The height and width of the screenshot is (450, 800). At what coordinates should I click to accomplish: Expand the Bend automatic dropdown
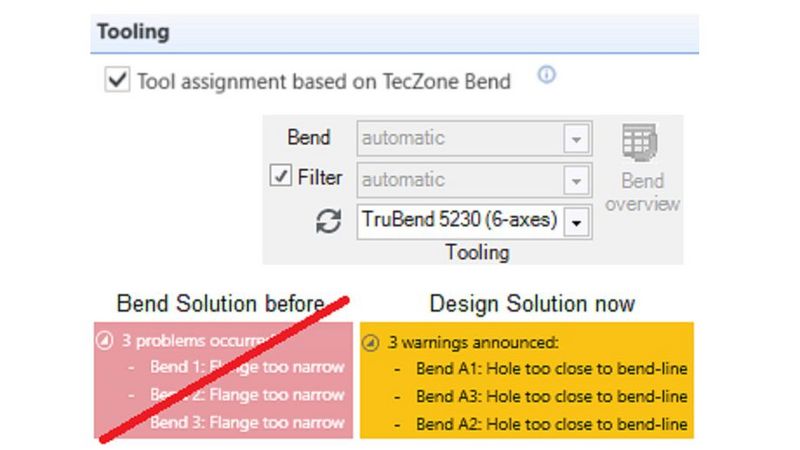coord(575,139)
